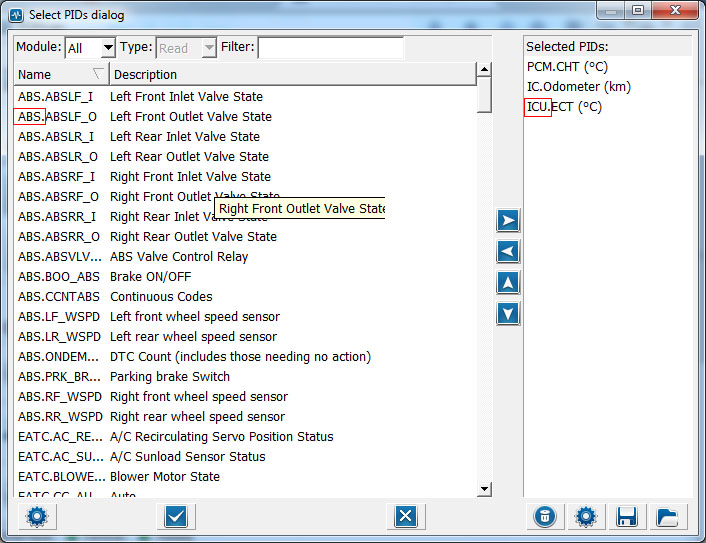Cancel the dialog with the X button
The width and height of the screenshot is (706, 543).
point(405,516)
